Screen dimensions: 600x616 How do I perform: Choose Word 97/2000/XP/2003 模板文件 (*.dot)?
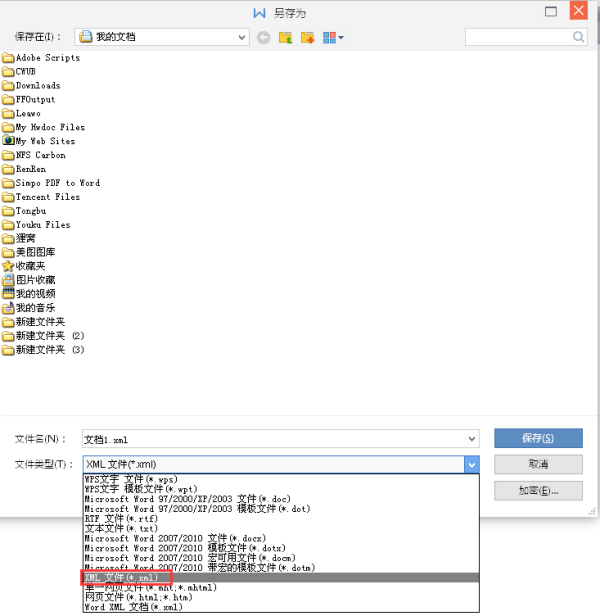coord(281,509)
